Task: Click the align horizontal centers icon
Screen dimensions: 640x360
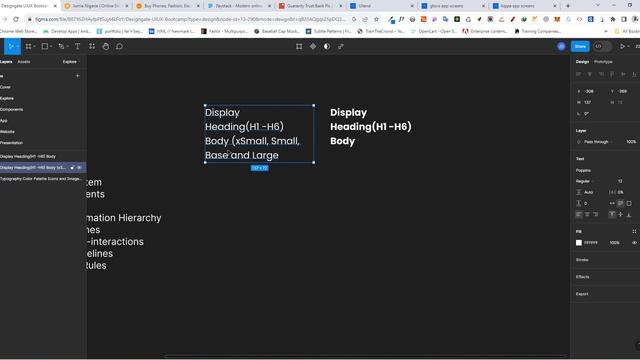Action: 590,74
